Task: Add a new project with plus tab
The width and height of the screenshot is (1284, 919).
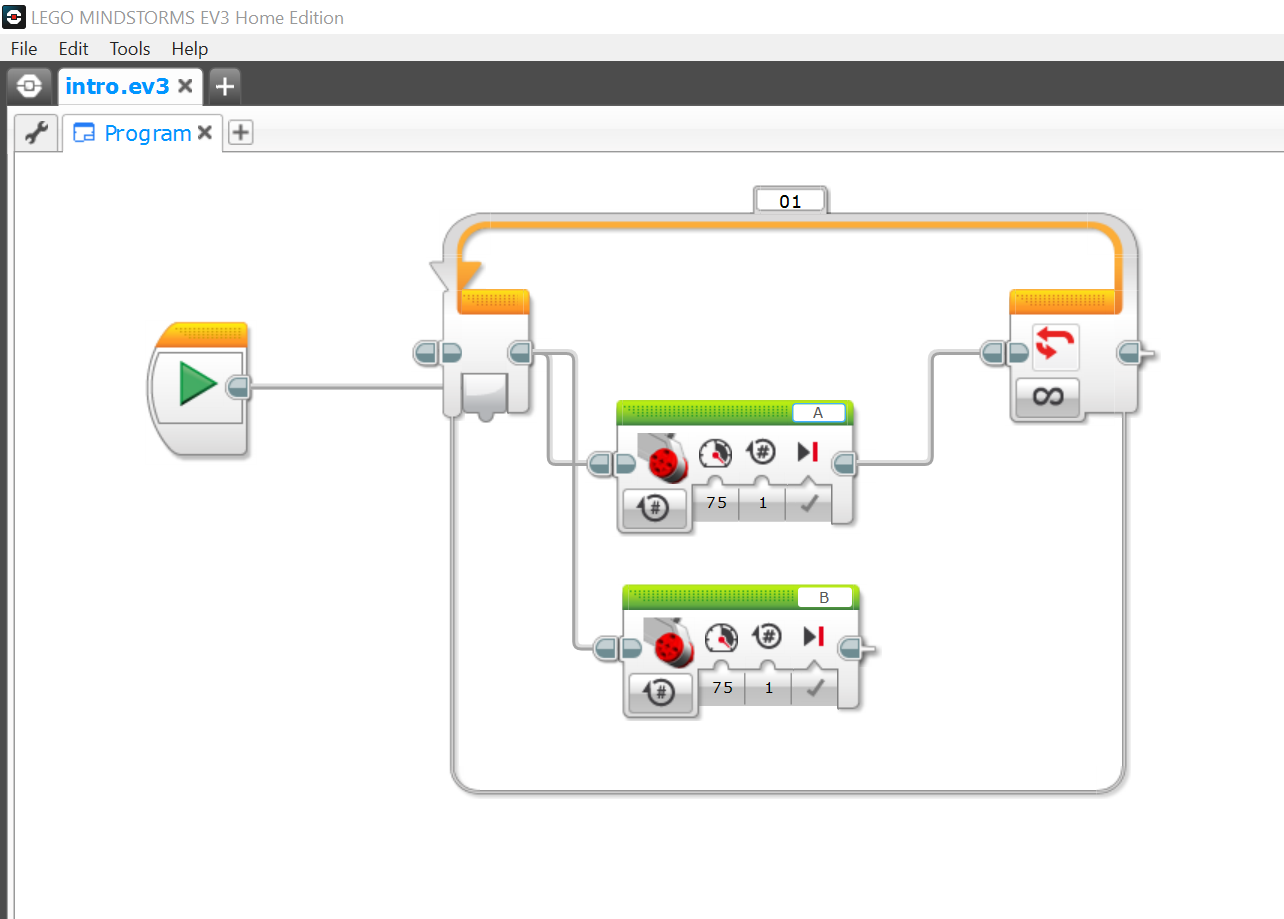Action: point(225,86)
